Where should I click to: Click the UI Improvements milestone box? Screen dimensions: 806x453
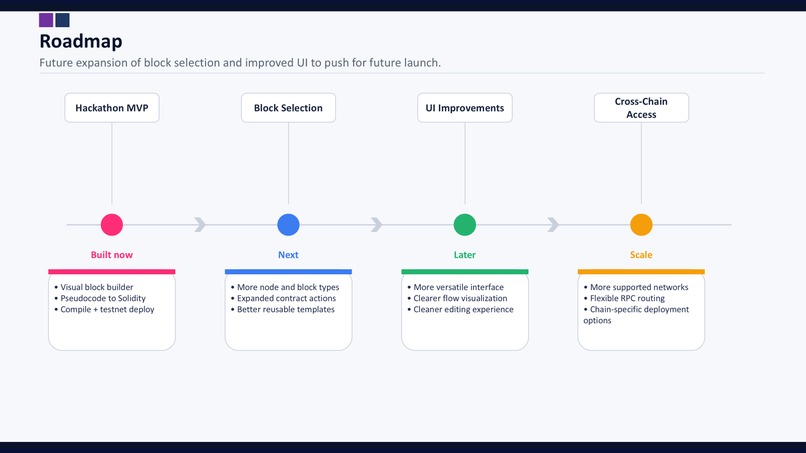pyautogui.click(x=465, y=107)
